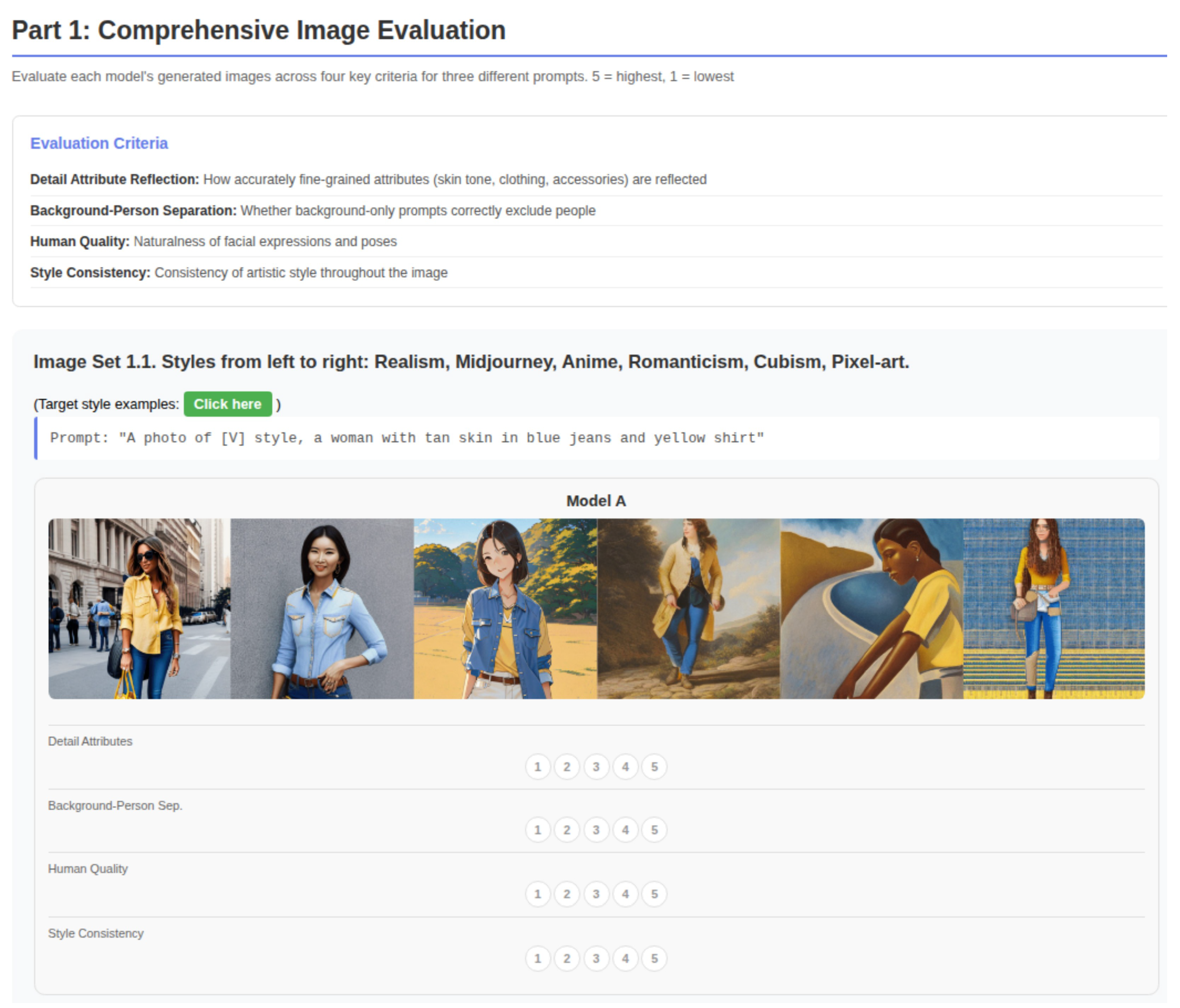Viewport: 1180px width, 1008px height.
Task: Click the prompt text box
Action: 597,438
